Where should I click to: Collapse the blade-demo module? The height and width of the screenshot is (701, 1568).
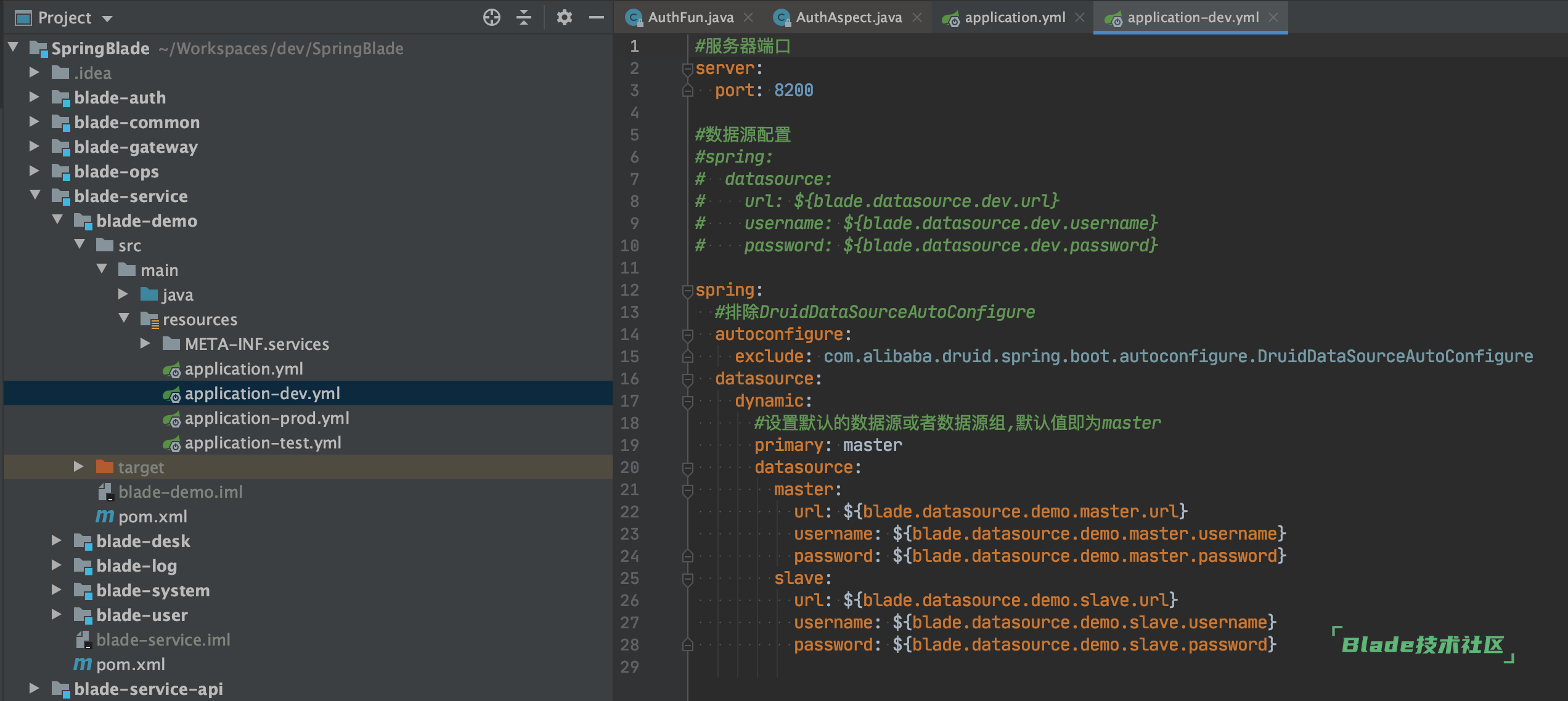[x=57, y=220]
